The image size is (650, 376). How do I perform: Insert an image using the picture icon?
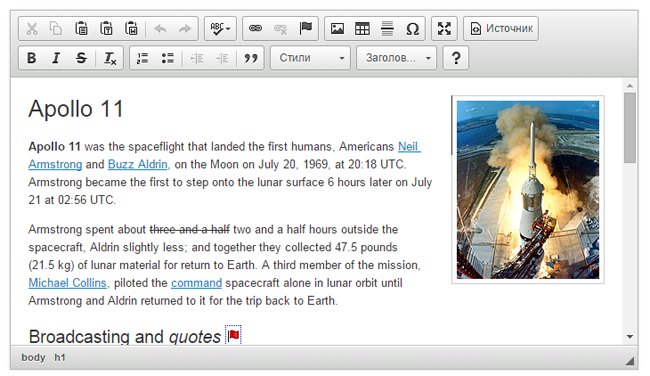click(x=337, y=29)
